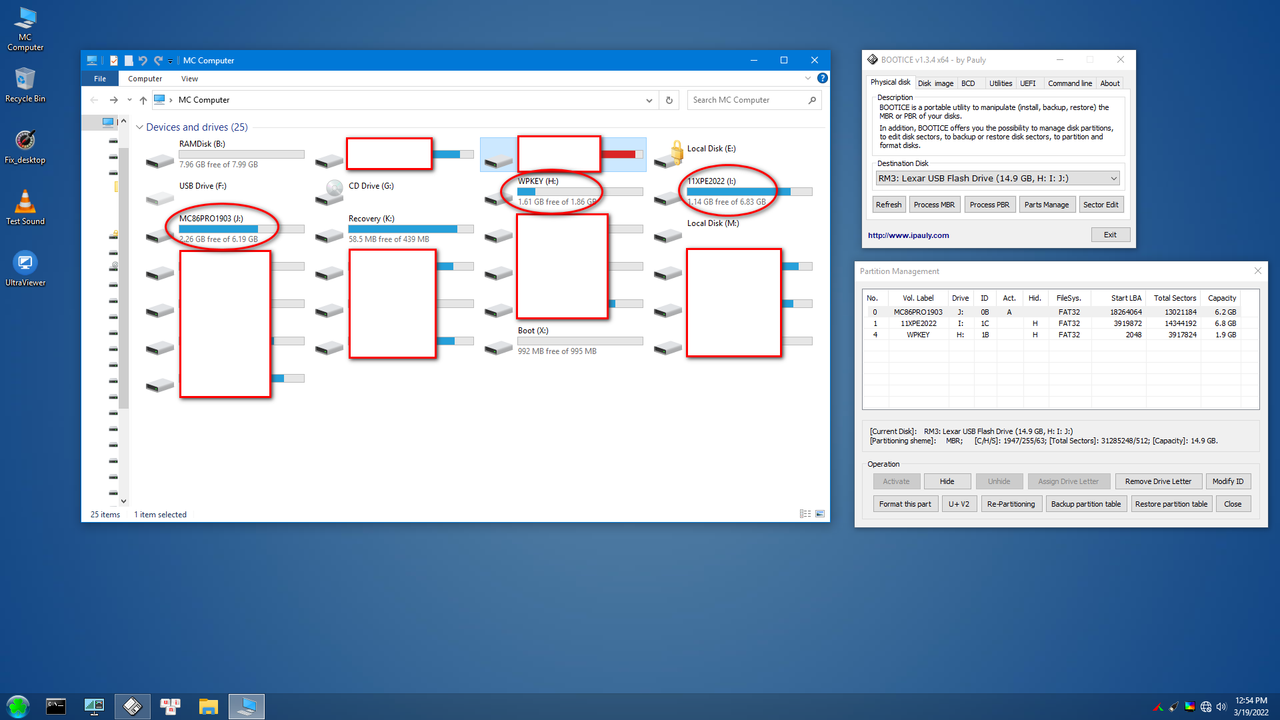
Task: Open recent locations dropdown arrow in Explorer
Action: (x=129, y=100)
